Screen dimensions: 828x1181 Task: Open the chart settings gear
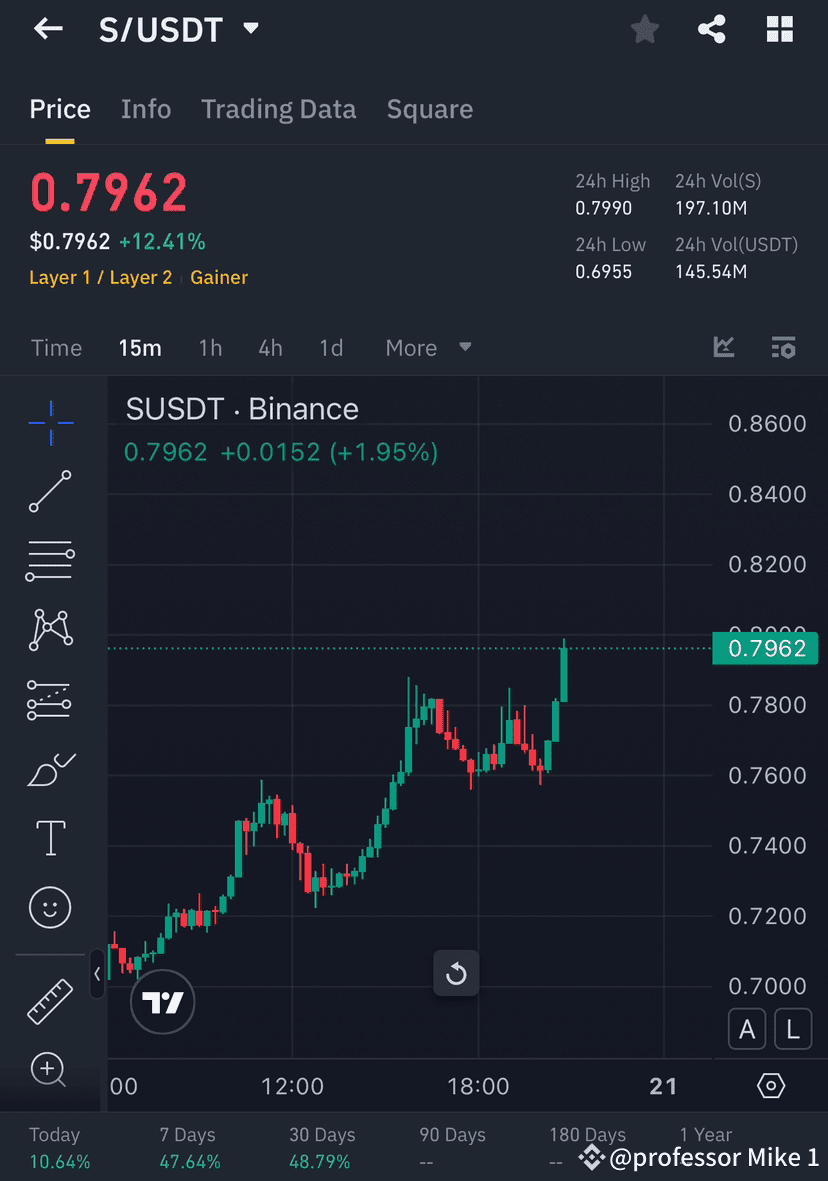(770, 1085)
